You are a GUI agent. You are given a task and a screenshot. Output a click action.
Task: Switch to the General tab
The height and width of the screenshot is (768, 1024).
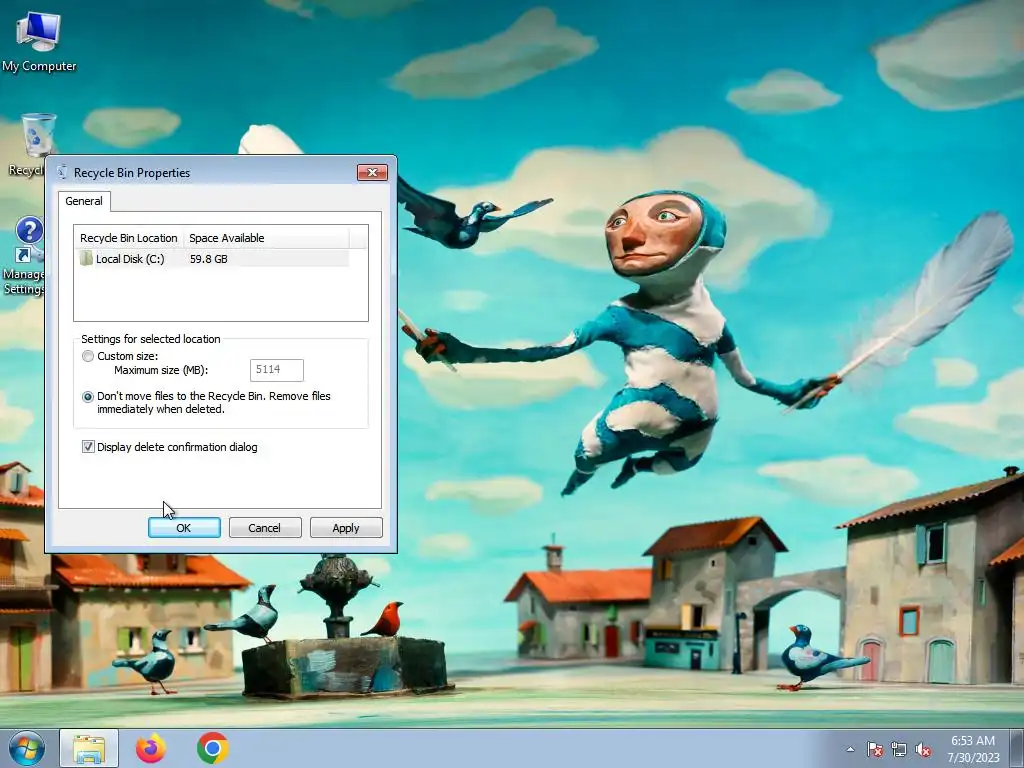[x=84, y=201]
